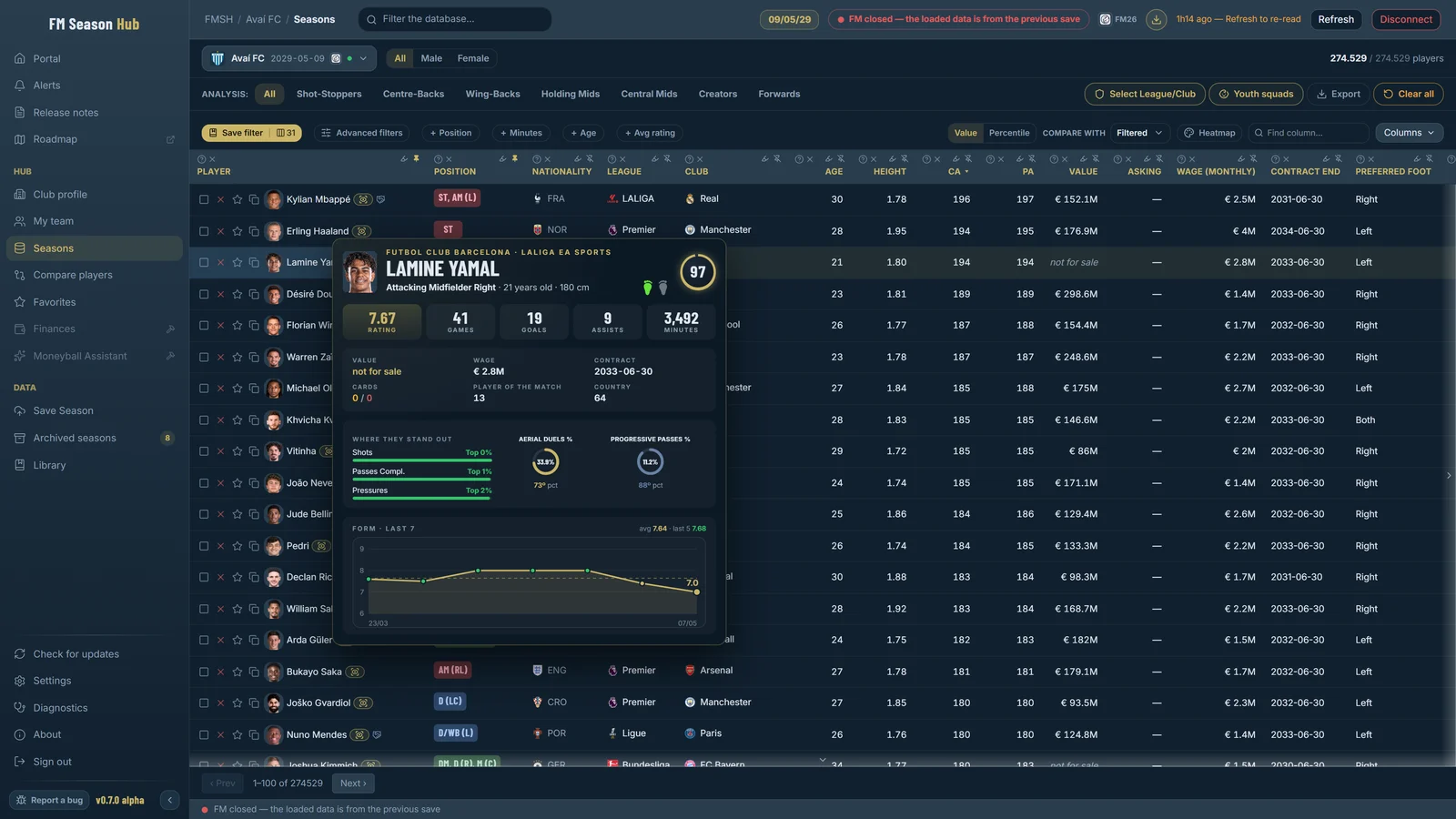Open the Compare With Filtered dropdown
Screen dimensions: 1456x819
pyautogui.click(x=1139, y=133)
